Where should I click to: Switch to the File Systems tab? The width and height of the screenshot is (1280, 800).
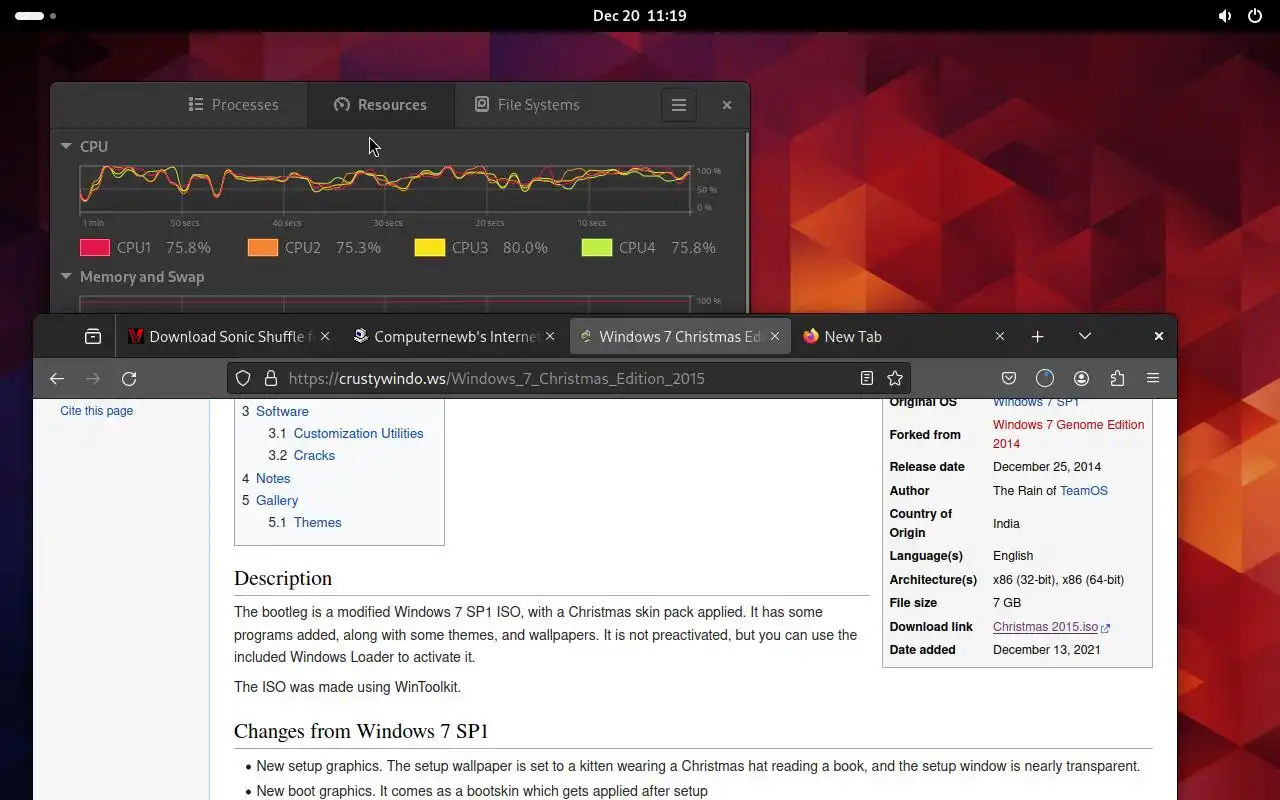[x=527, y=105]
